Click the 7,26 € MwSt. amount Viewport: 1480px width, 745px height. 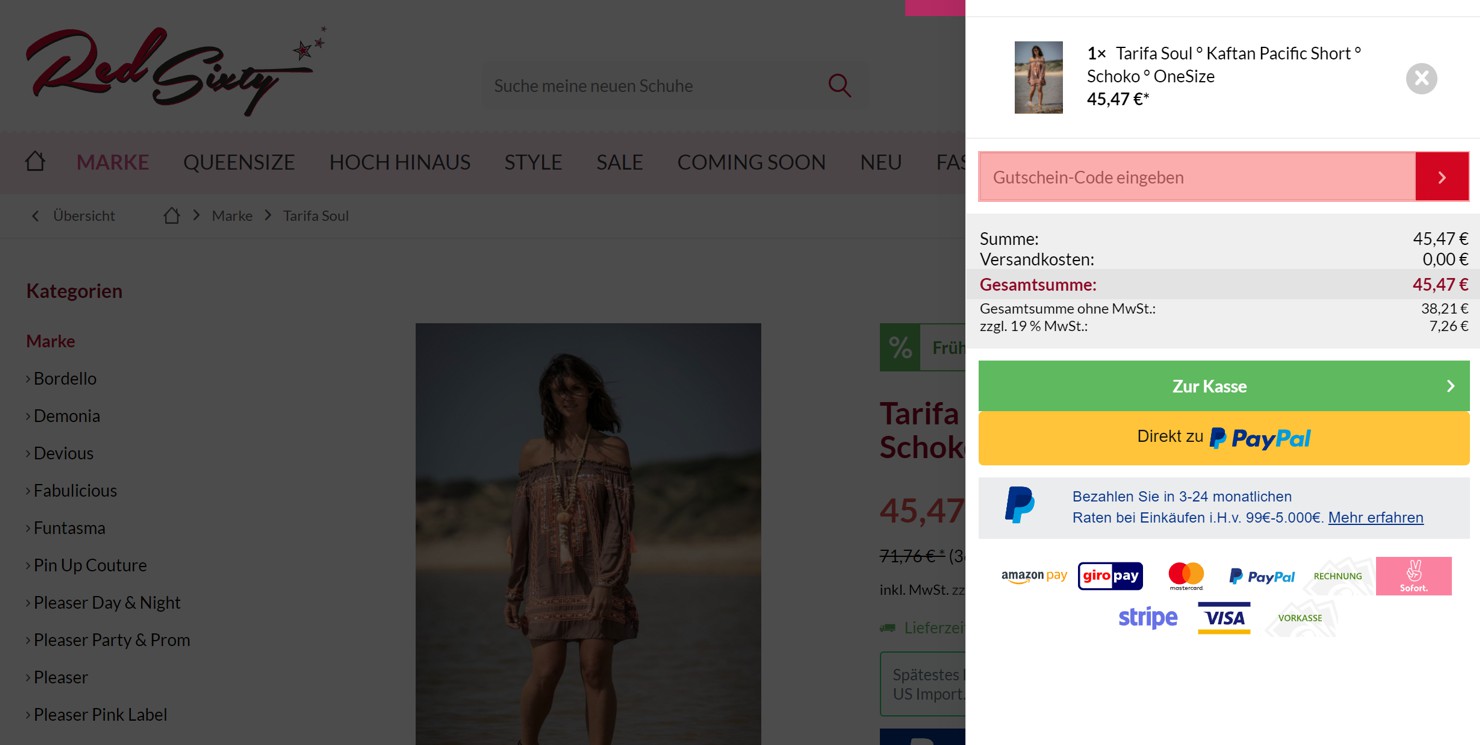(1448, 326)
